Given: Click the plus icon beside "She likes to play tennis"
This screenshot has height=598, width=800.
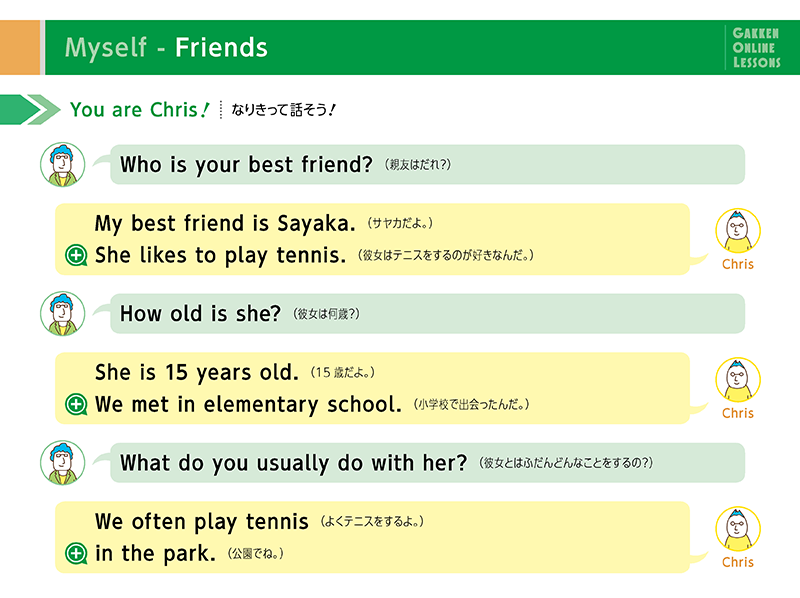Looking at the screenshot, I should 76,256.
